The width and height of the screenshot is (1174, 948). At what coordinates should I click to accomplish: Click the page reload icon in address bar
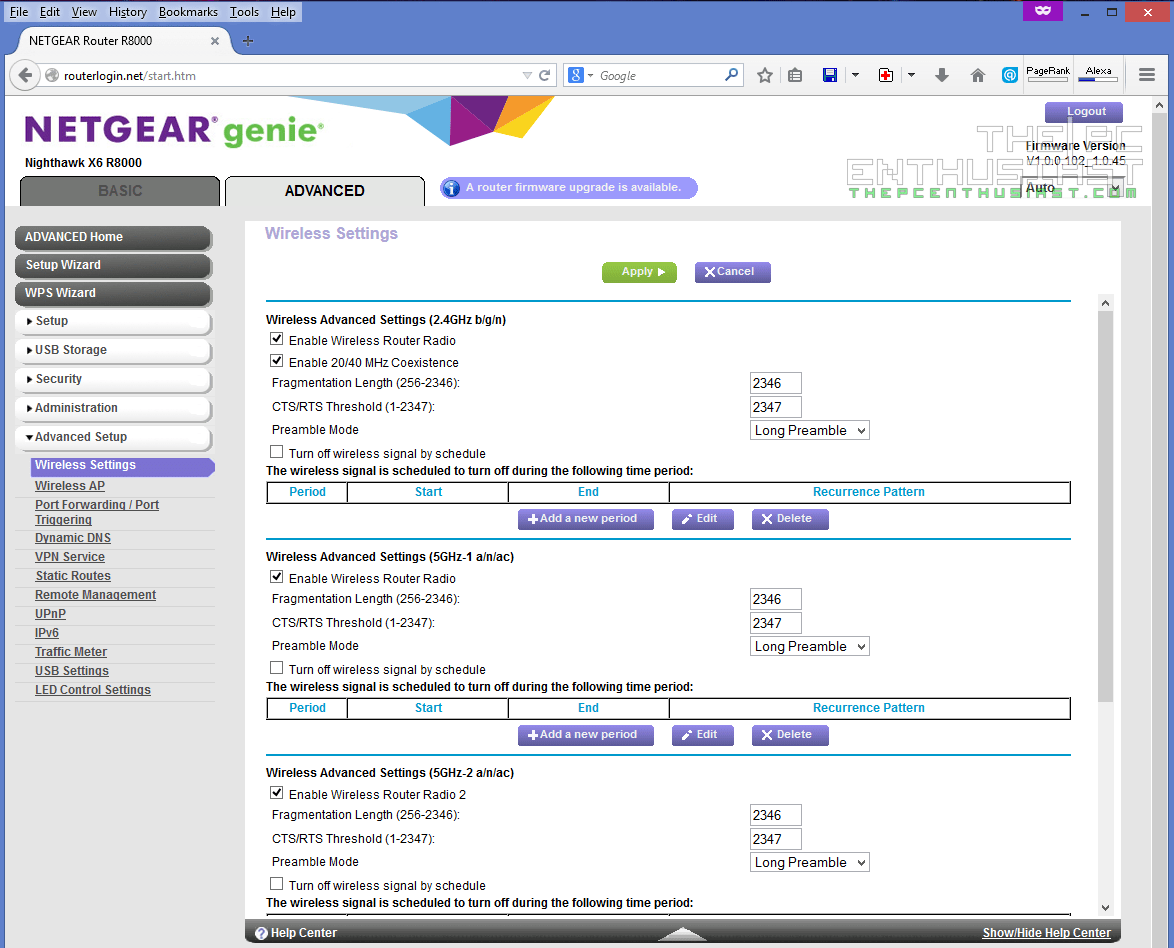[543, 75]
